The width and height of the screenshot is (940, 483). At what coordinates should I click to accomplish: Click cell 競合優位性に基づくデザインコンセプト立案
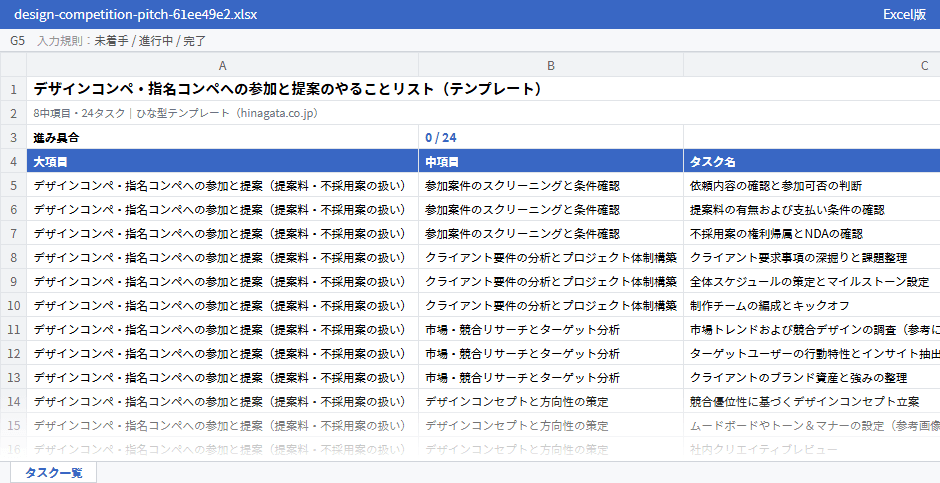click(812, 401)
